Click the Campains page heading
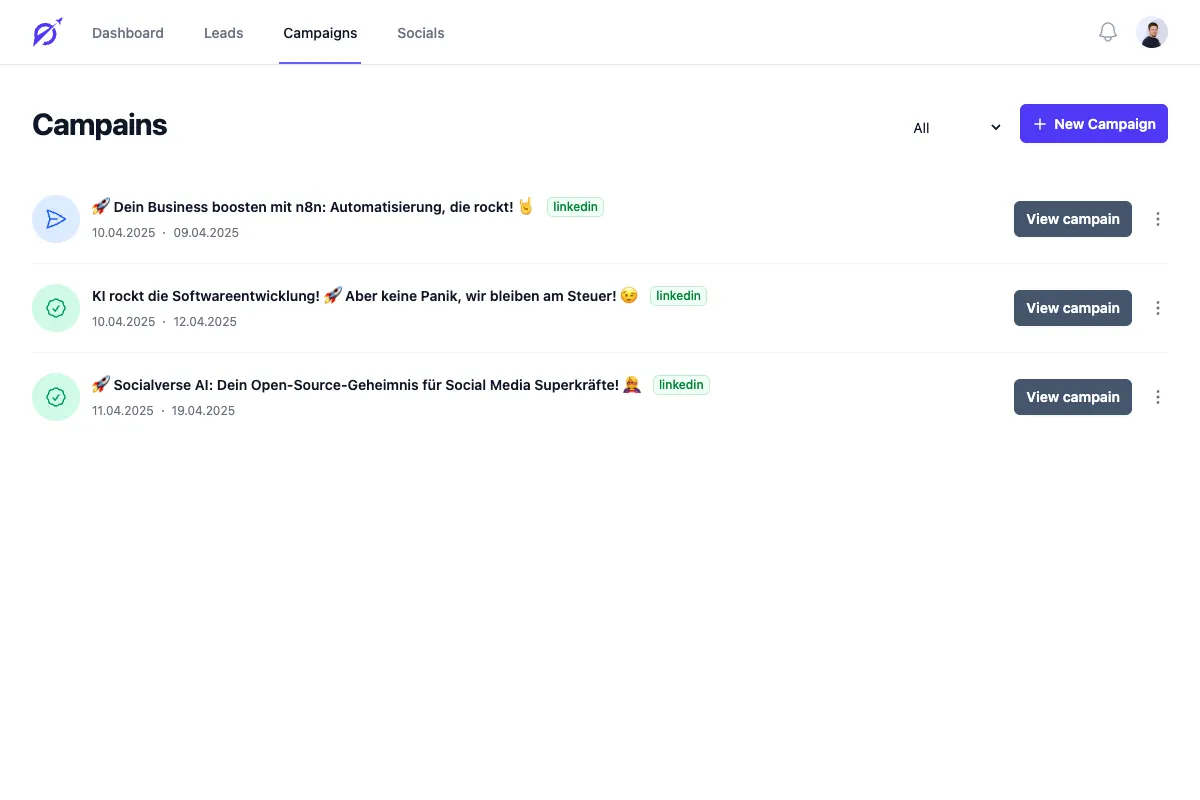Screen dimensions: 1200x800 [99, 124]
